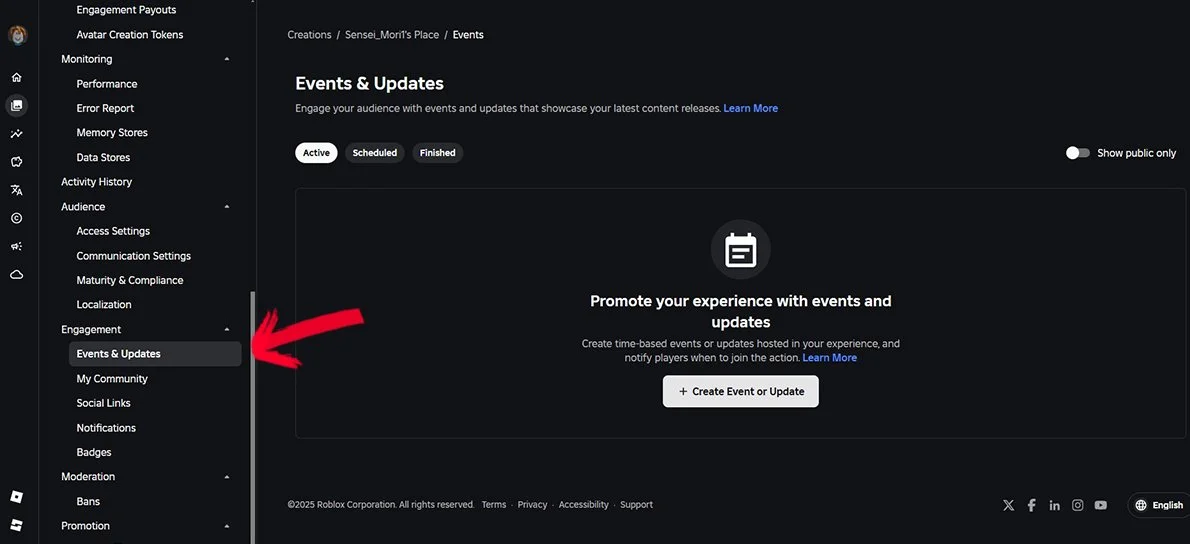Open the LinkedIn icon in footer
Screen dimensions: 1190x544
1054,505
